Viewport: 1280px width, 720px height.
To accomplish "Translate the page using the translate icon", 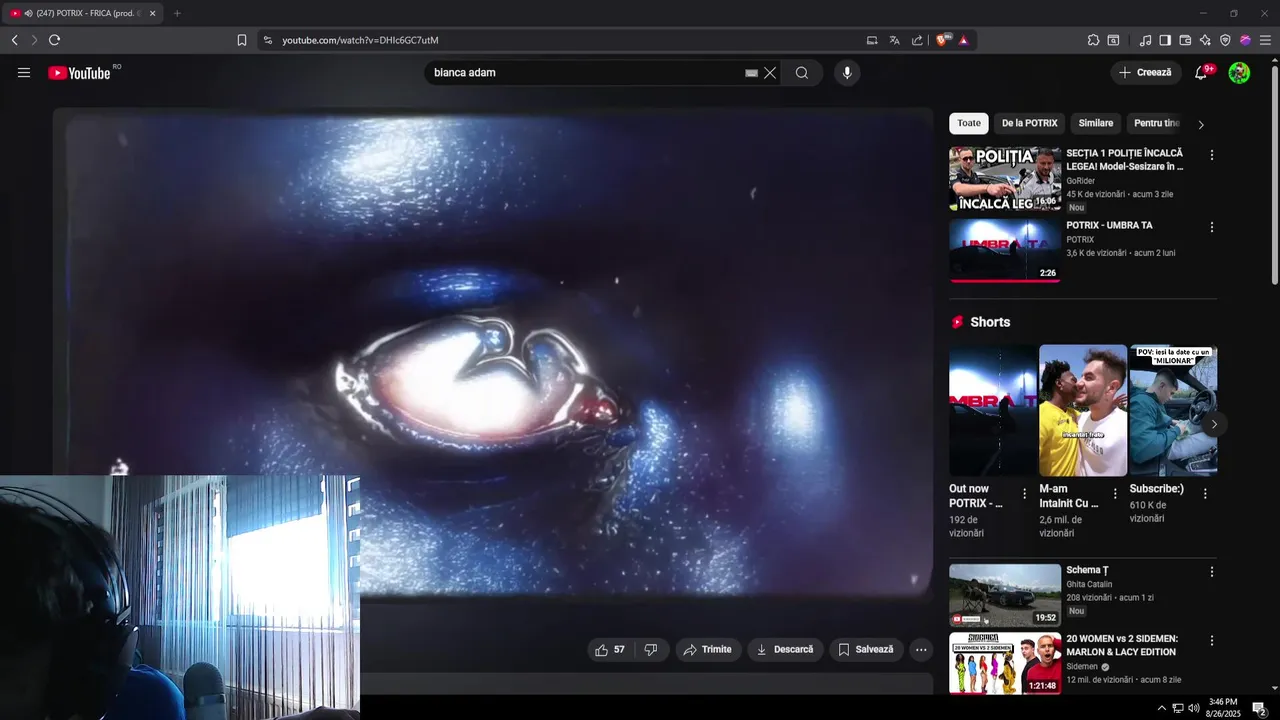I will point(894,40).
